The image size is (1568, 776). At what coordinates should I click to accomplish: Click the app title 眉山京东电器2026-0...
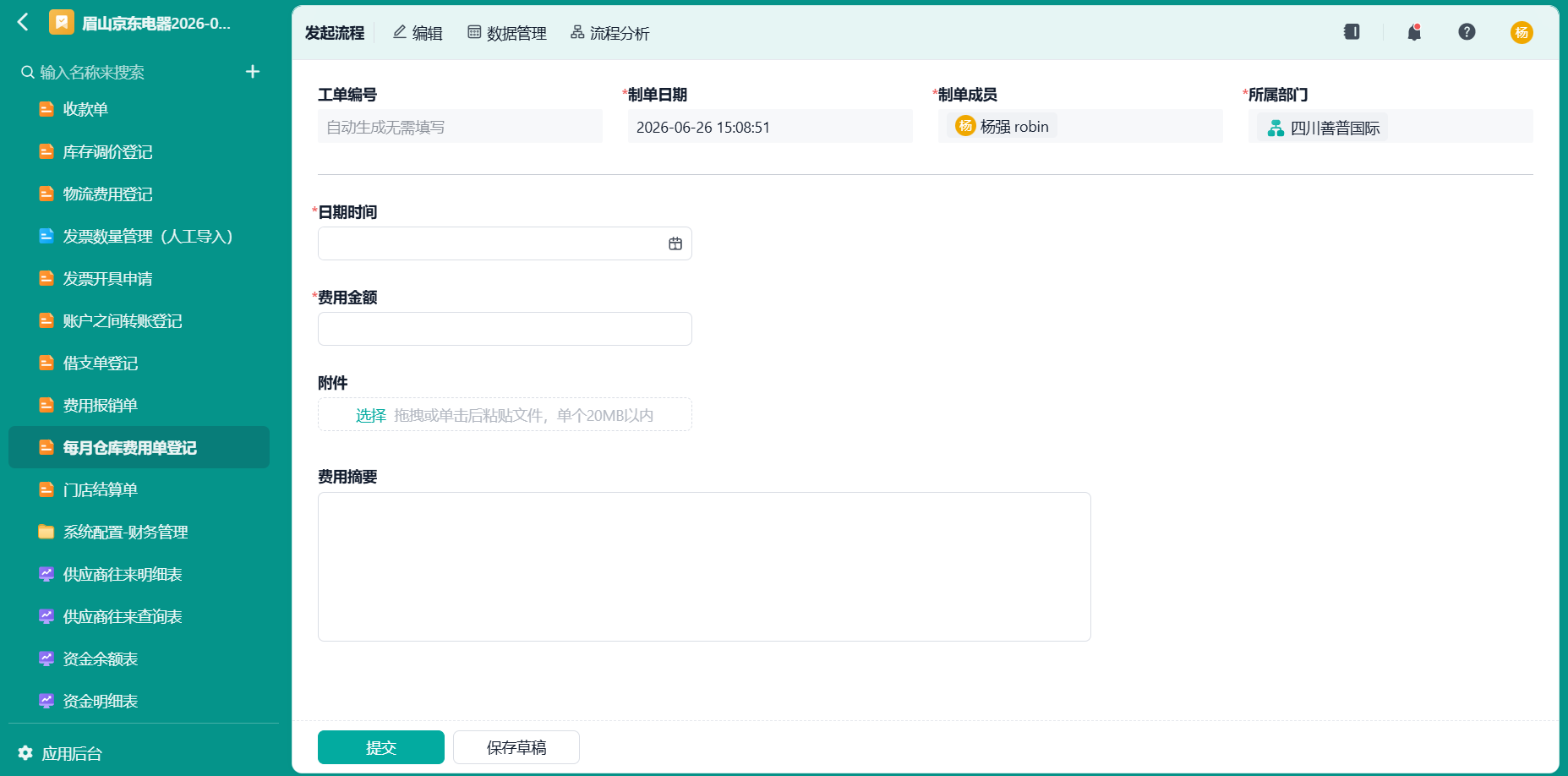156,23
